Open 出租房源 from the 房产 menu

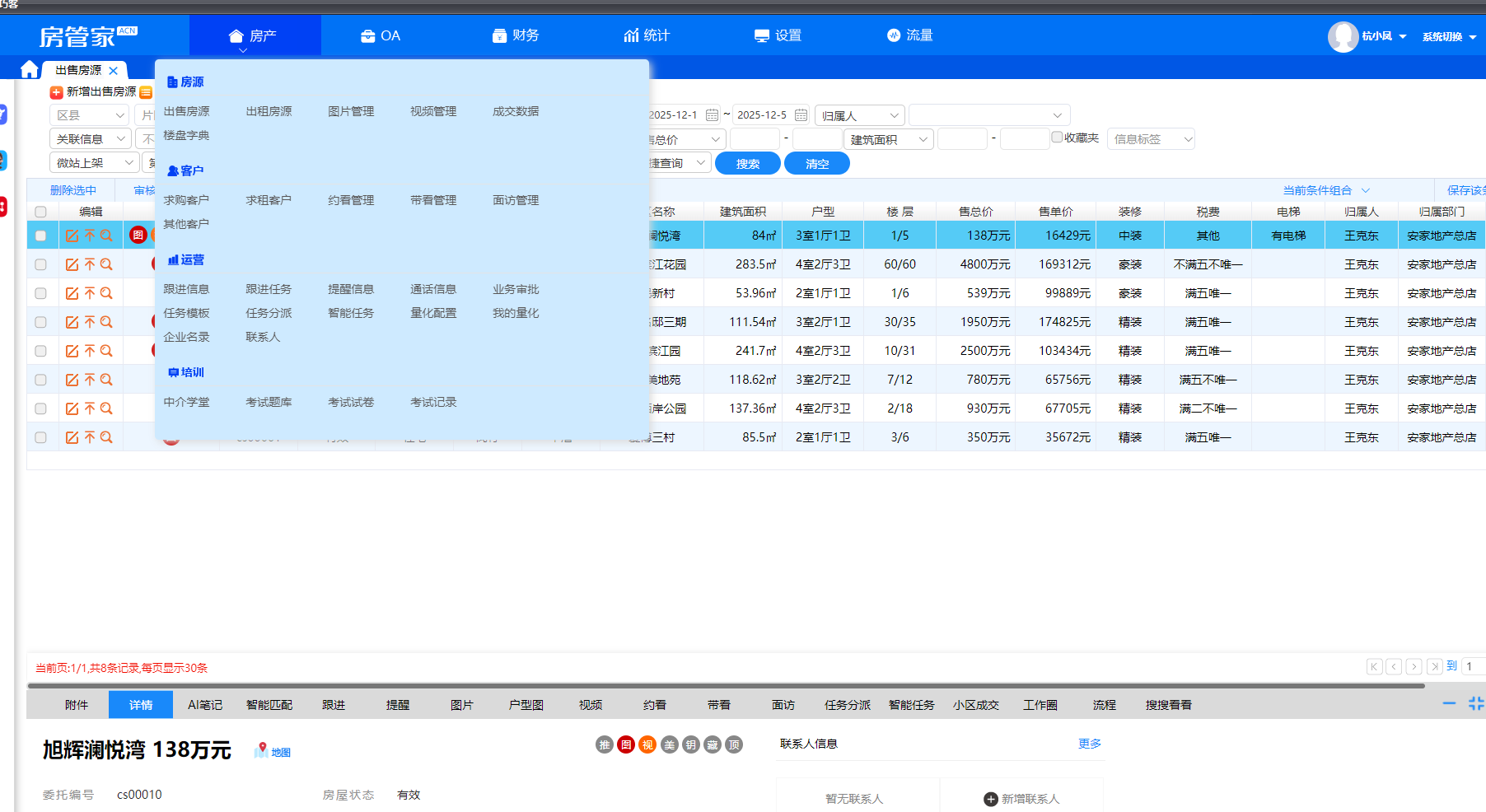coord(269,112)
